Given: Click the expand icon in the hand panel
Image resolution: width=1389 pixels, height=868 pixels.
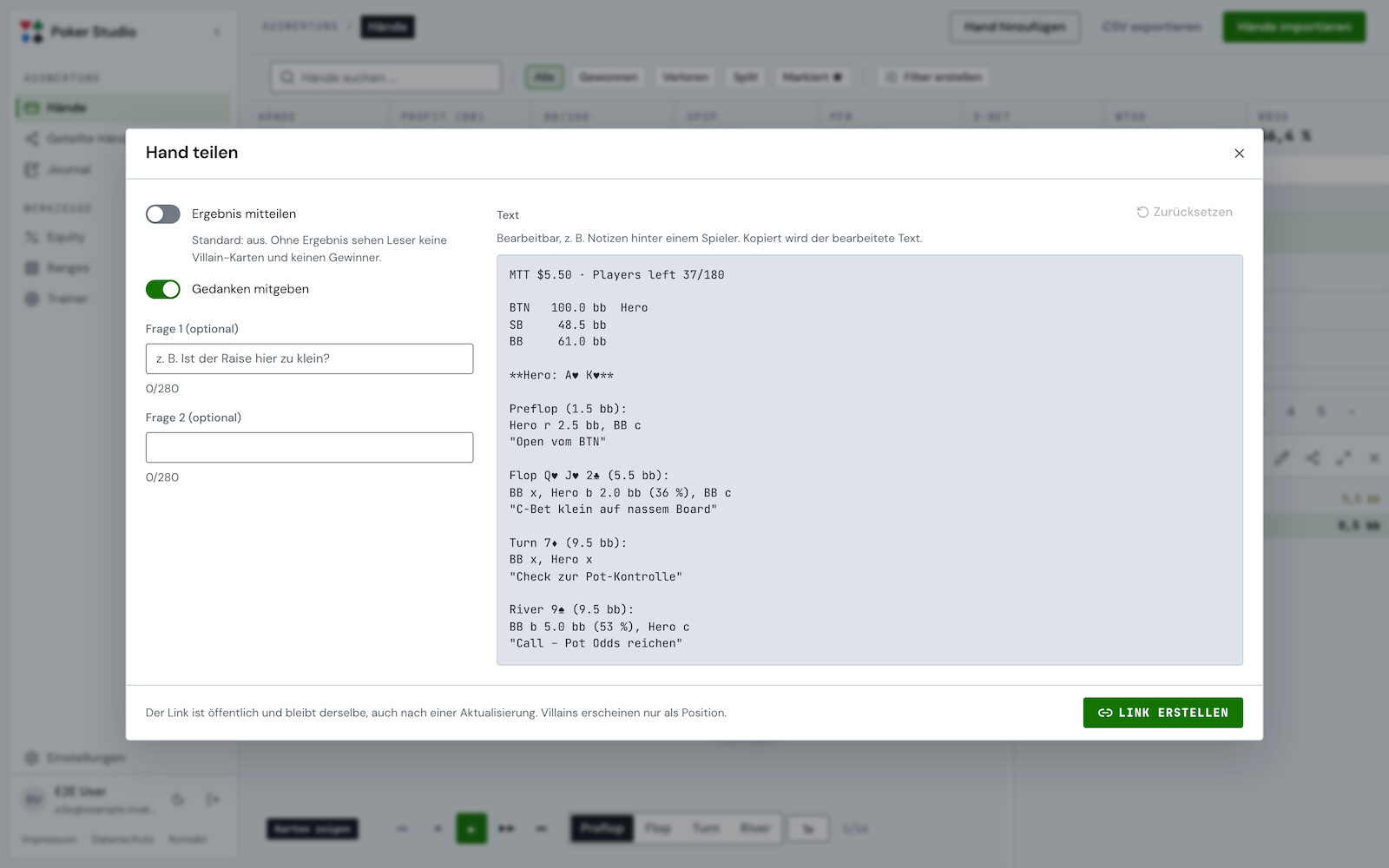Looking at the screenshot, I should [x=1343, y=457].
